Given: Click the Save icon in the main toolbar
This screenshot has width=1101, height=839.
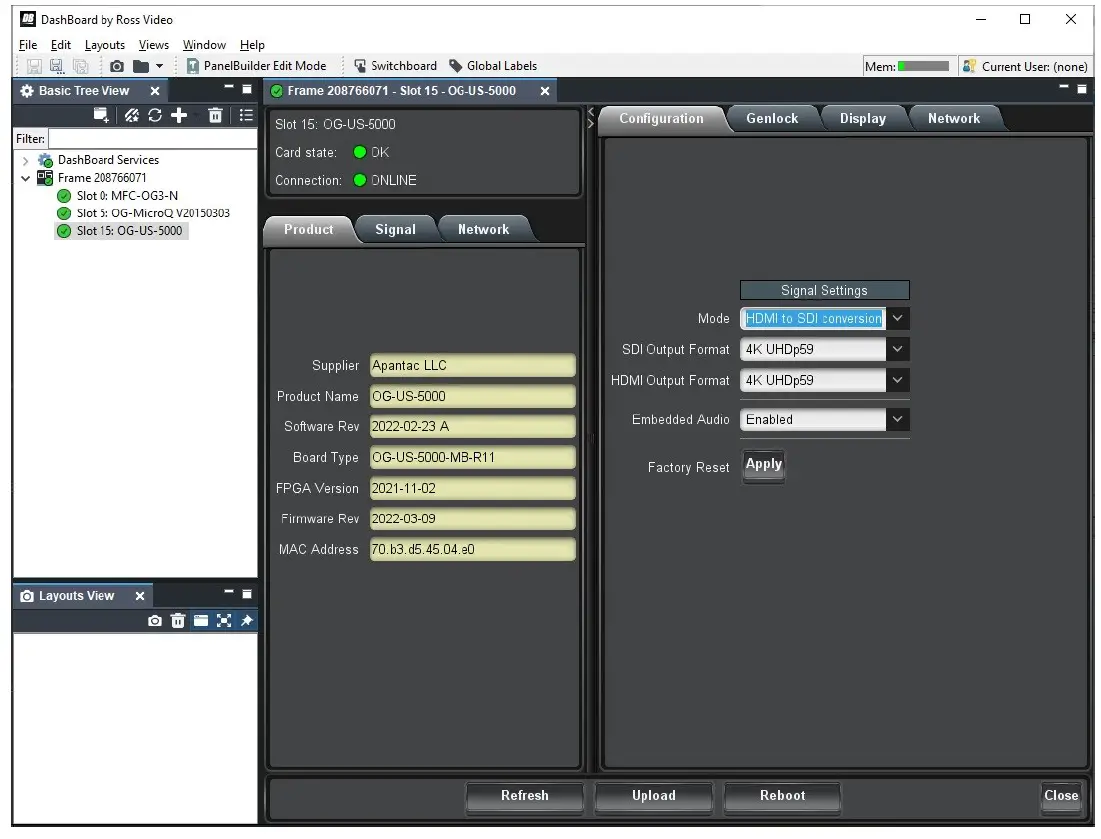Looking at the screenshot, I should pos(34,66).
